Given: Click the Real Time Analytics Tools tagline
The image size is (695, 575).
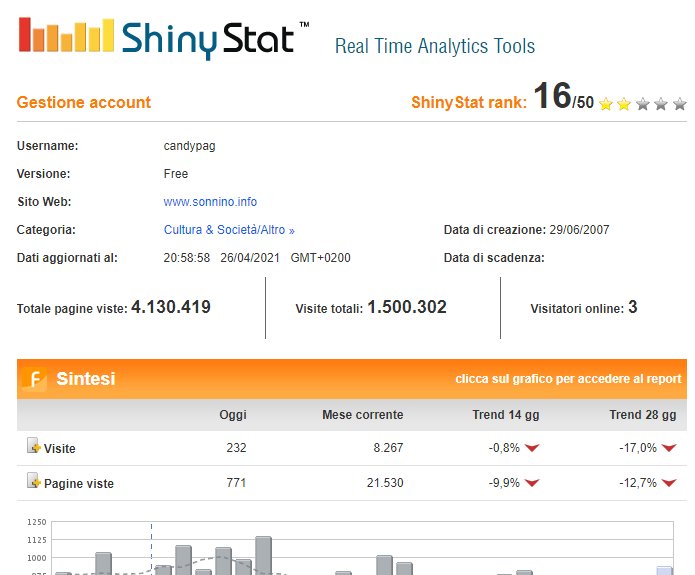Looking at the screenshot, I should click(435, 46).
